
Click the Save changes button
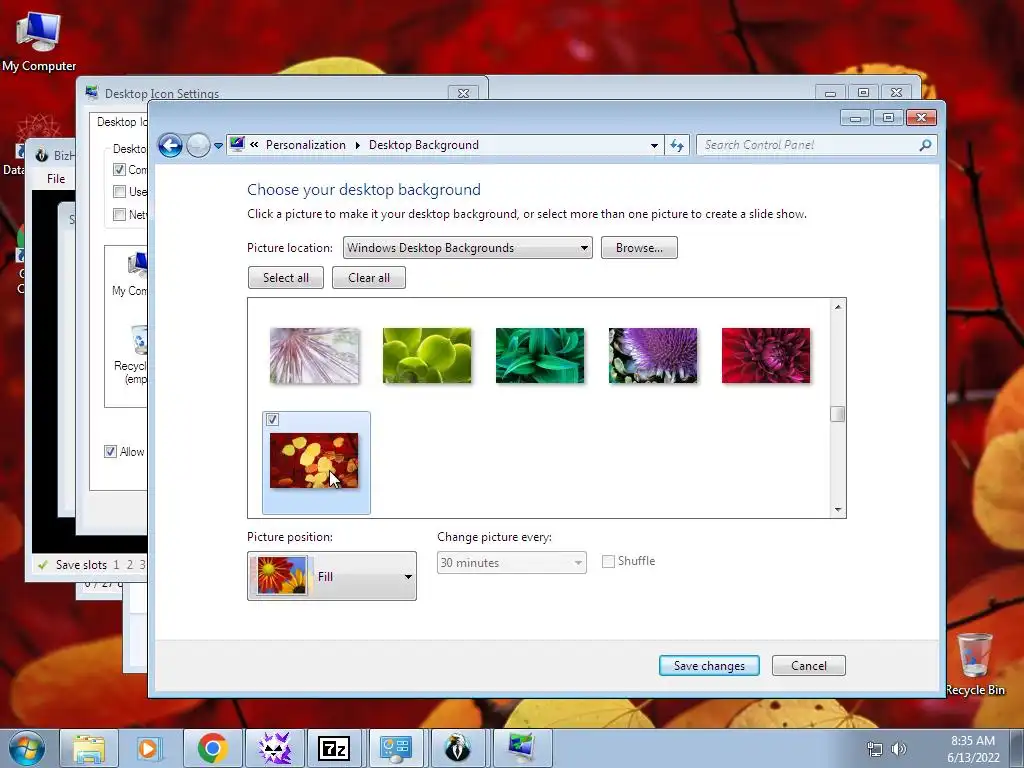[x=709, y=665]
